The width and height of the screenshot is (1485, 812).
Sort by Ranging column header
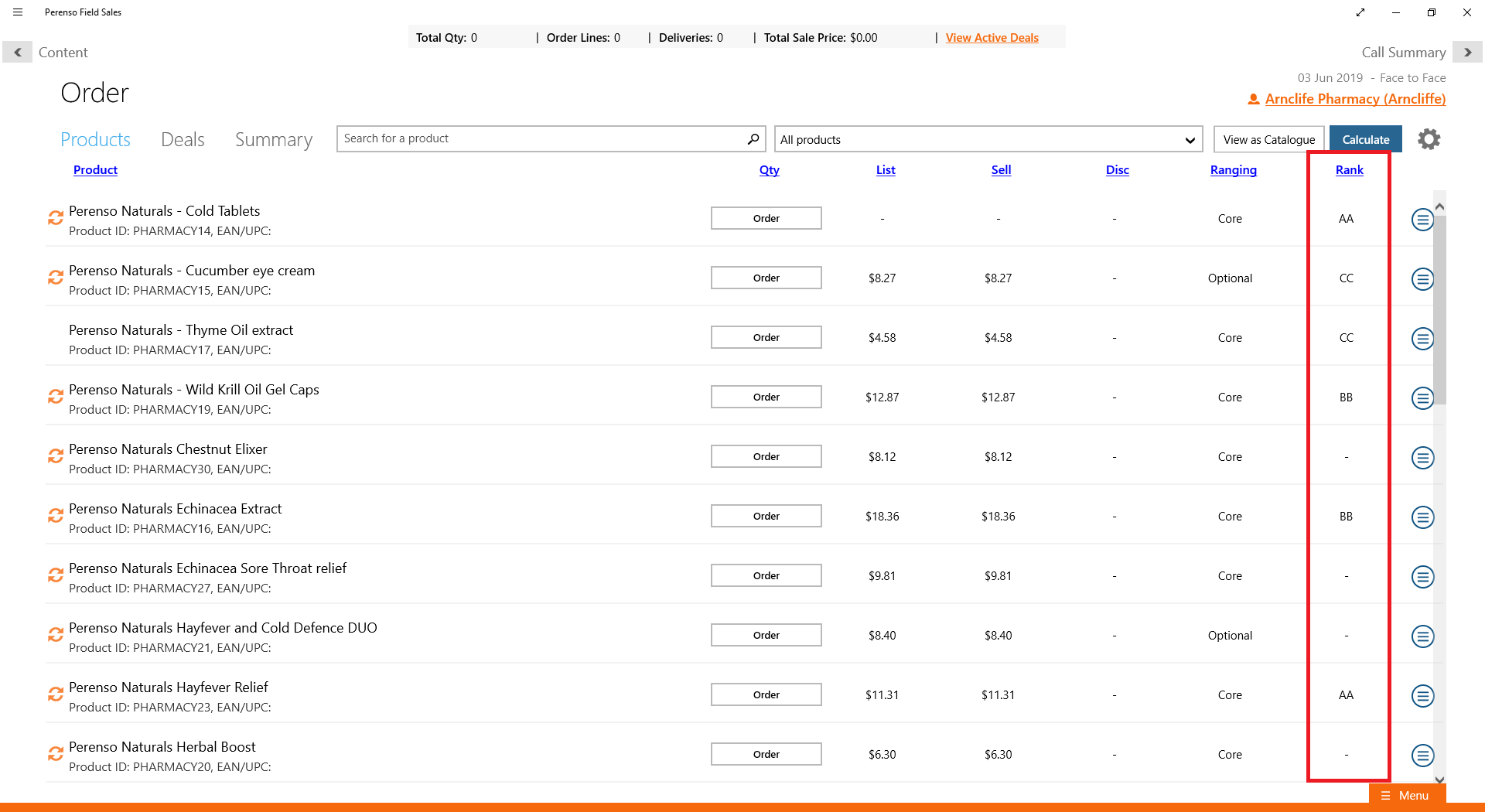click(x=1233, y=170)
